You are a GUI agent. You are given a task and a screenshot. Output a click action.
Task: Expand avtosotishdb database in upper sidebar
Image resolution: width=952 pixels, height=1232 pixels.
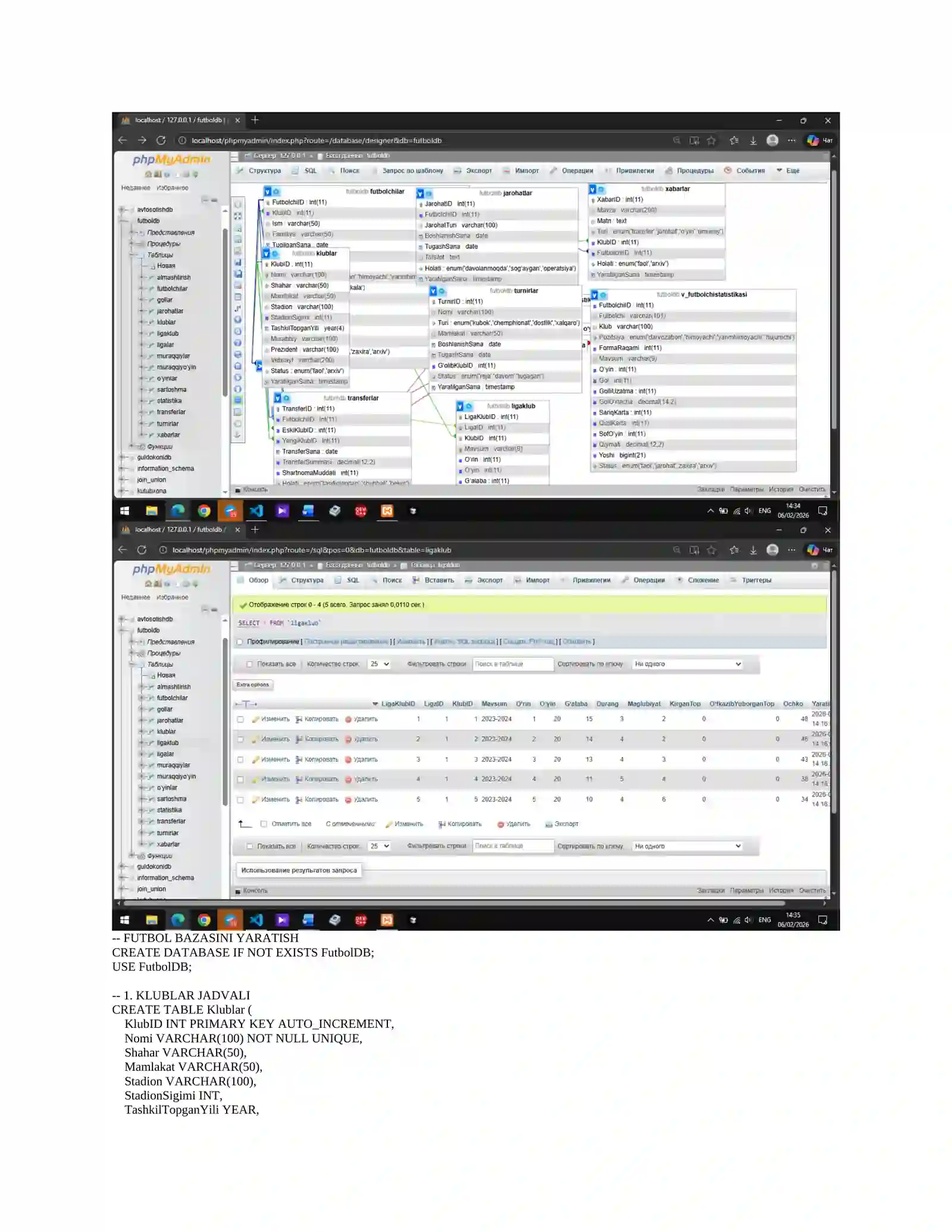click(122, 209)
